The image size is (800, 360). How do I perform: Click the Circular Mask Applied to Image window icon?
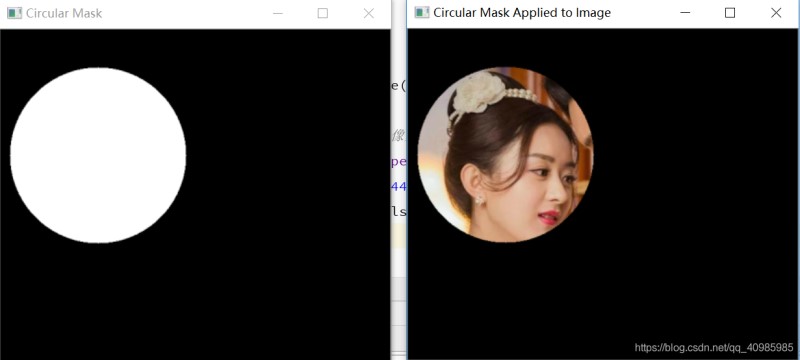[421, 13]
